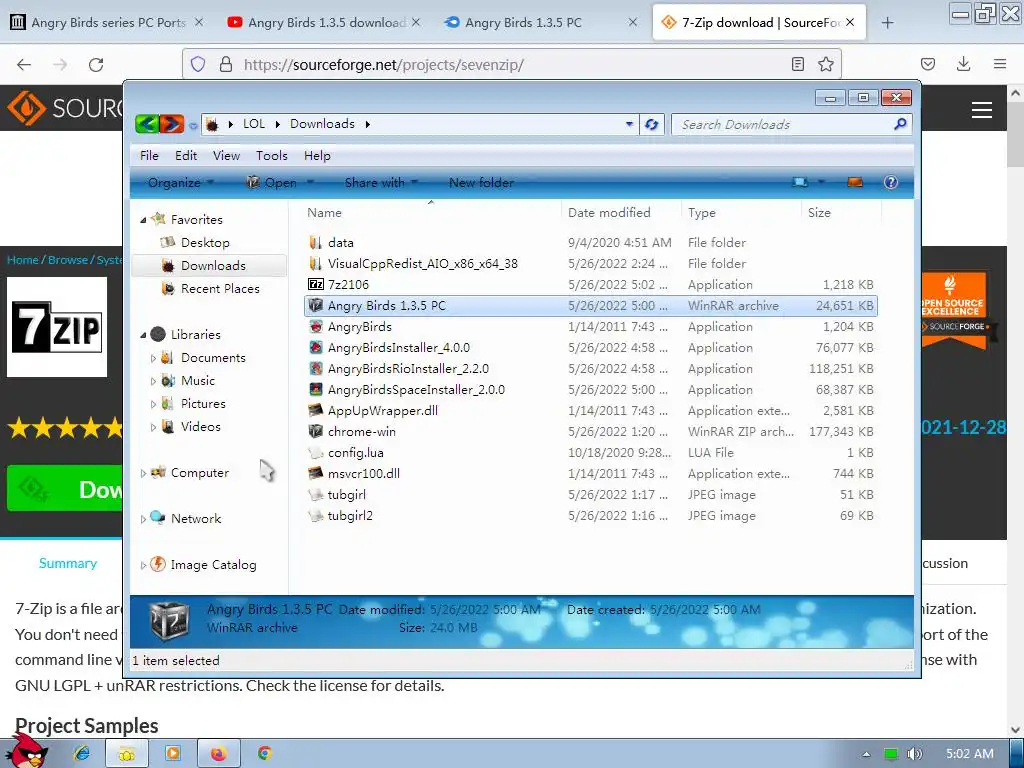
Task: Toggle the preview pane icon in Explorer
Action: [855, 182]
